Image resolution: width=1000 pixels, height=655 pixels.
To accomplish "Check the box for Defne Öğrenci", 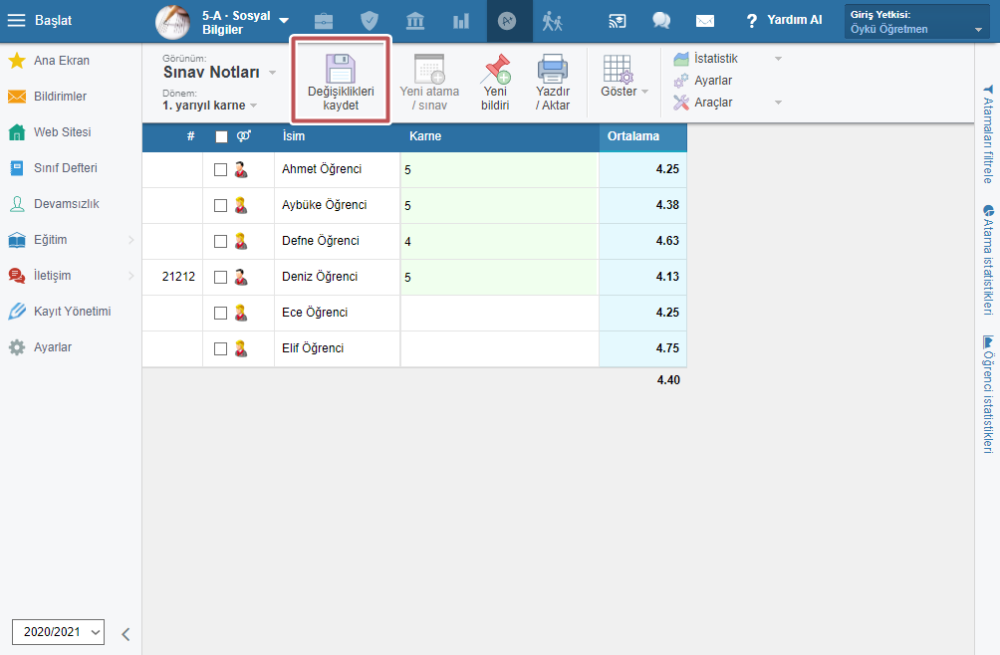I will coord(220,241).
